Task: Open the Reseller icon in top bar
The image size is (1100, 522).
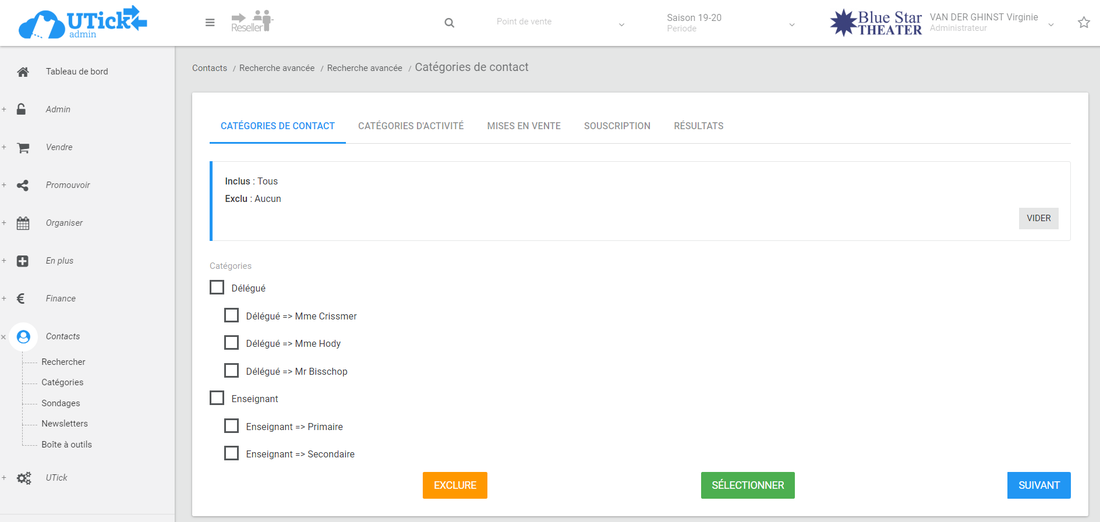Action: [252, 22]
